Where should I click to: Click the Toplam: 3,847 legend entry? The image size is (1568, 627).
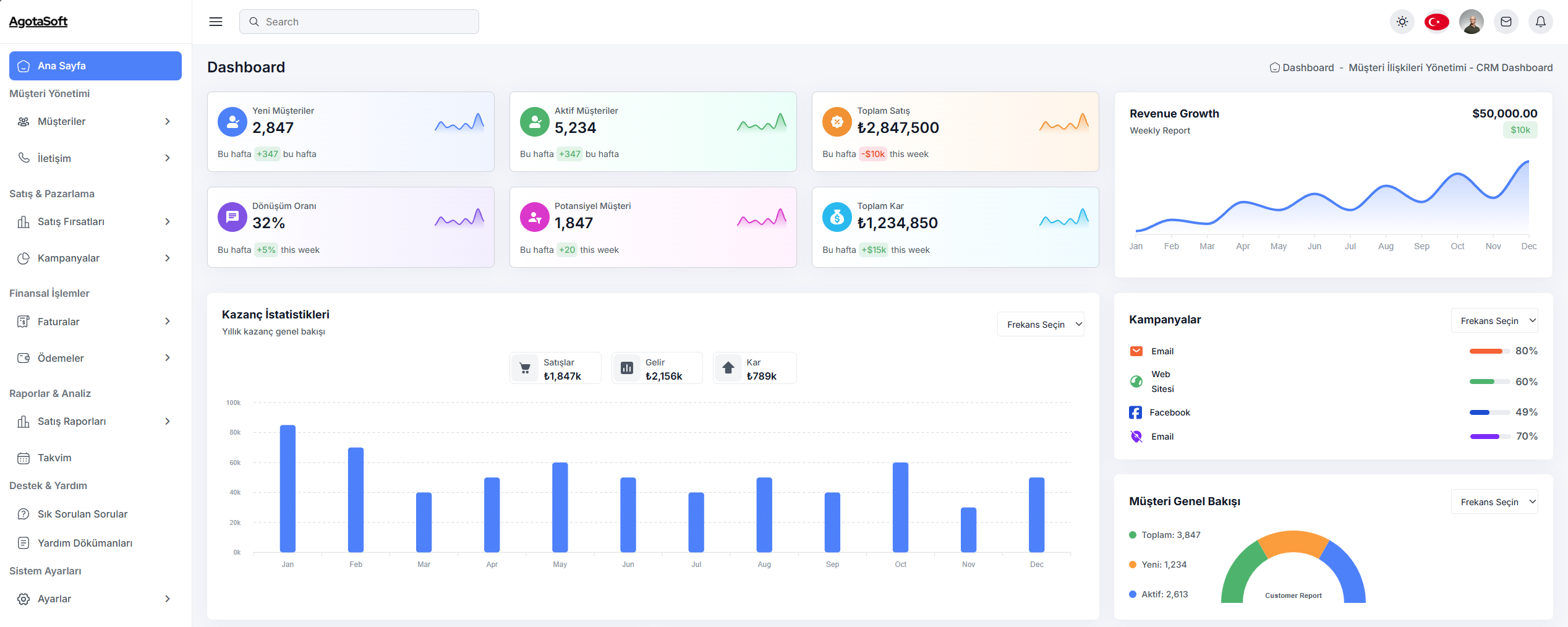click(x=1165, y=535)
